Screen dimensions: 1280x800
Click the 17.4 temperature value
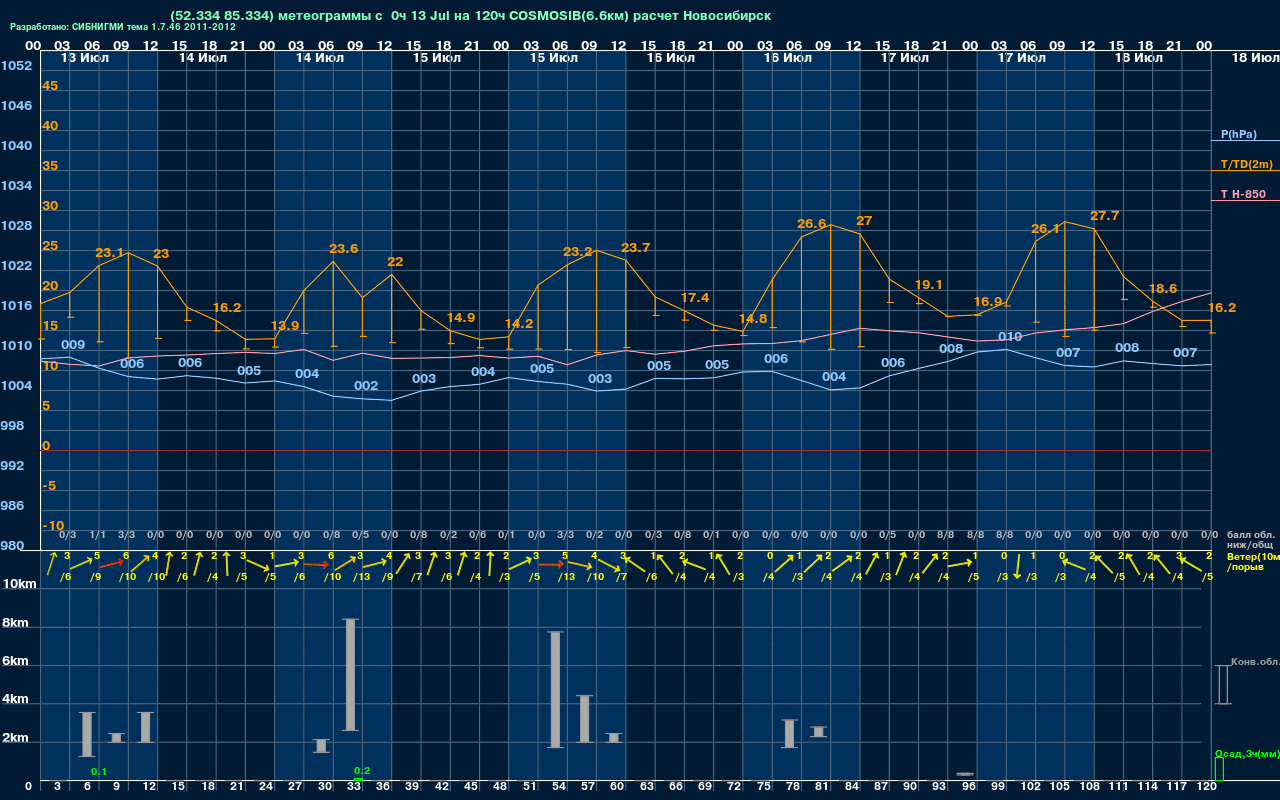point(695,298)
